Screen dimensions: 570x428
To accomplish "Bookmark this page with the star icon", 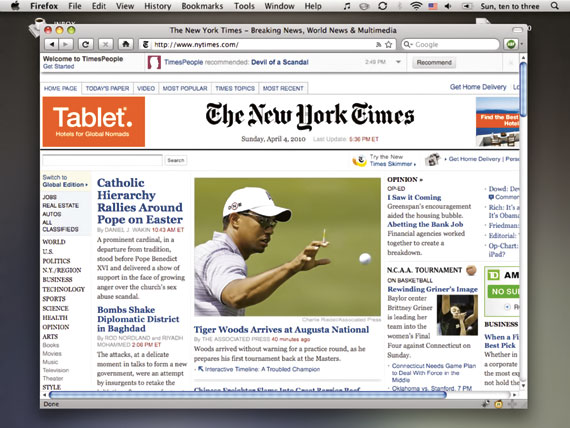I will (389, 44).
